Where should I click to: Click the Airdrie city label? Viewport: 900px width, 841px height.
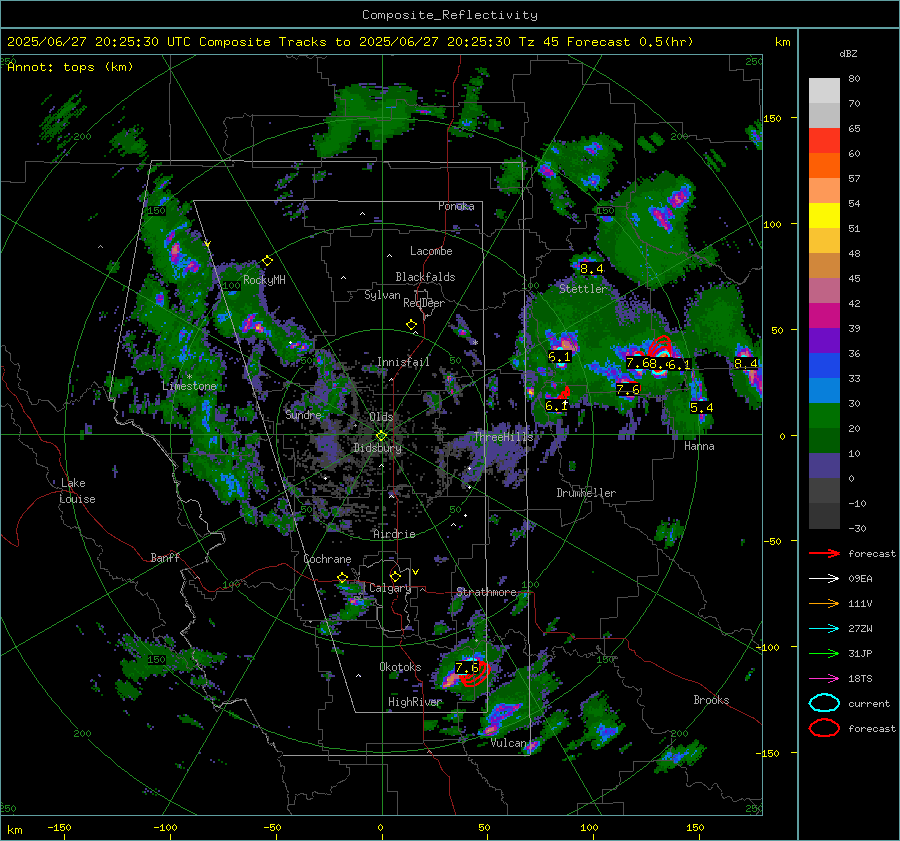tap(394, 534)
